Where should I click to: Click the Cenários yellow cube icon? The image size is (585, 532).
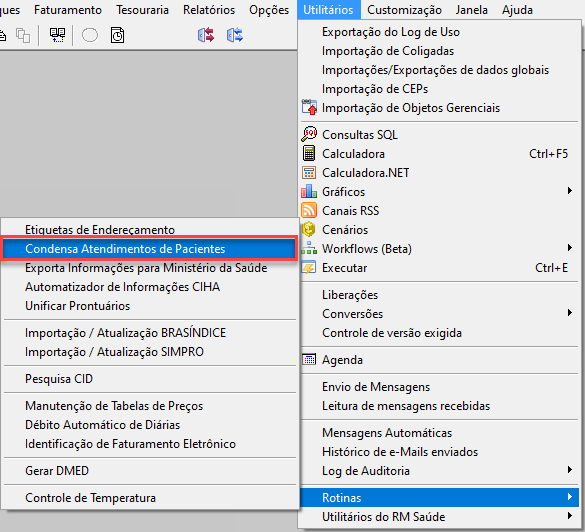pyautogui.click(x=309, y=229)
